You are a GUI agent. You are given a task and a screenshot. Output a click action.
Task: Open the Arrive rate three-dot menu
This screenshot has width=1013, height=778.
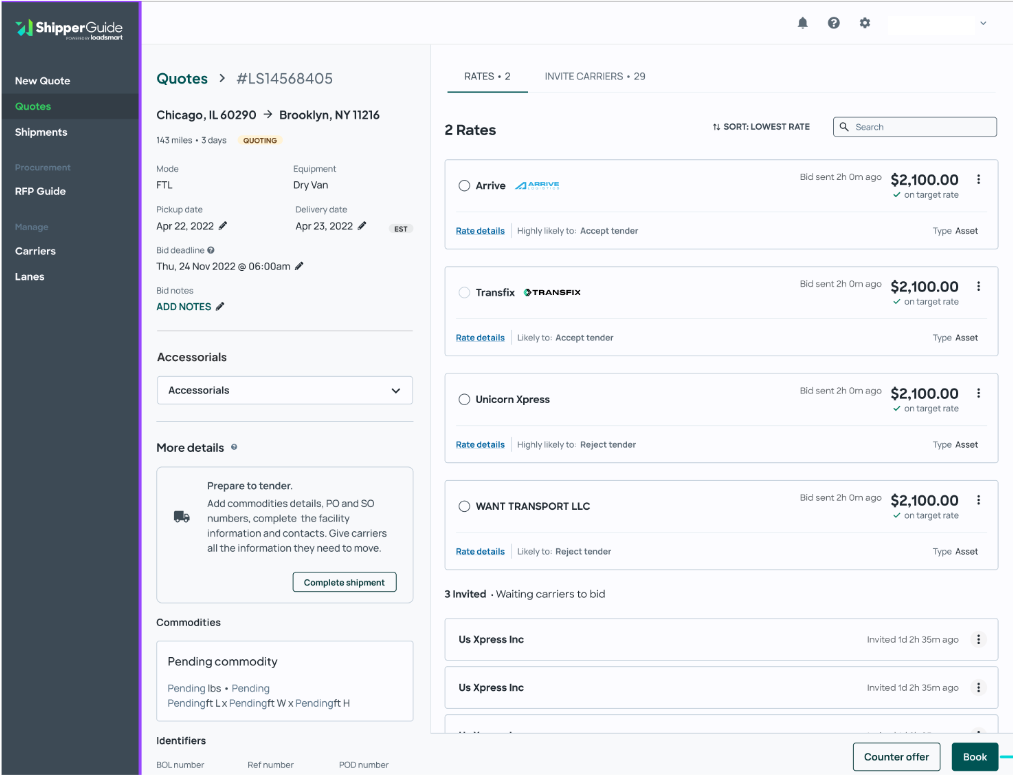pyautogui.click(x=978, y=180)
